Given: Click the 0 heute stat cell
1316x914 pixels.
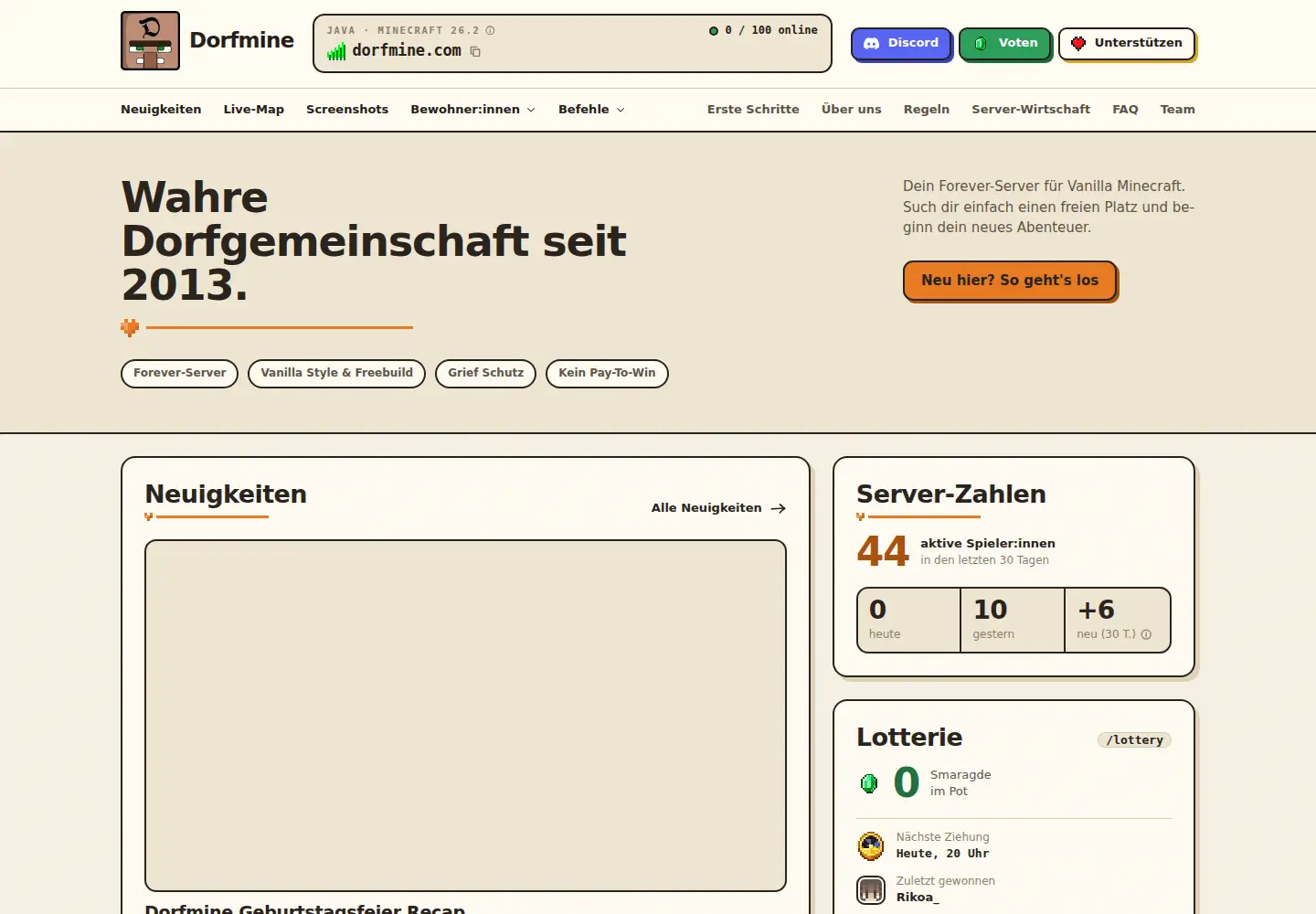Looking at the screenshot, I should point(908,620).
